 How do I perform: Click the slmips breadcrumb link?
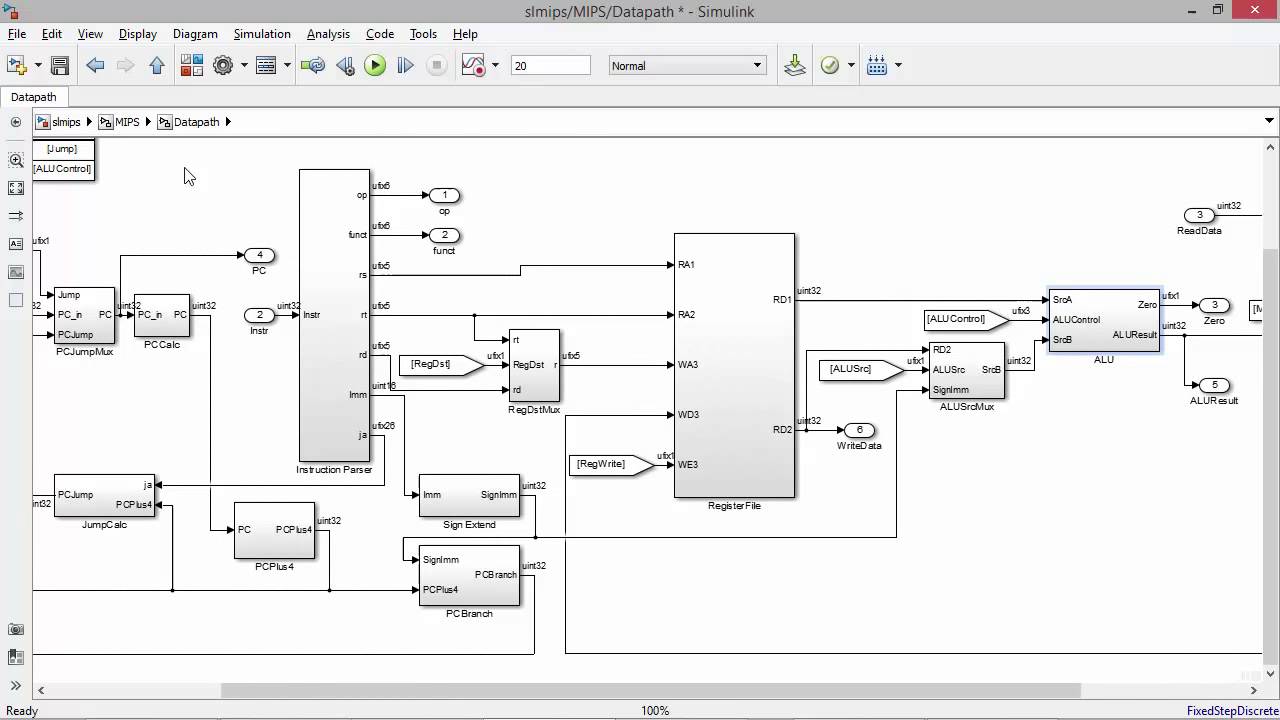click(66, 122)
